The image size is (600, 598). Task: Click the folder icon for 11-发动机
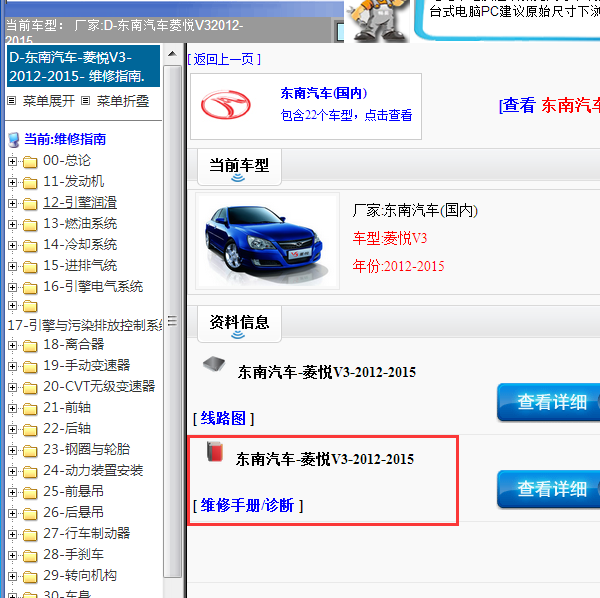tap(30, 183)
